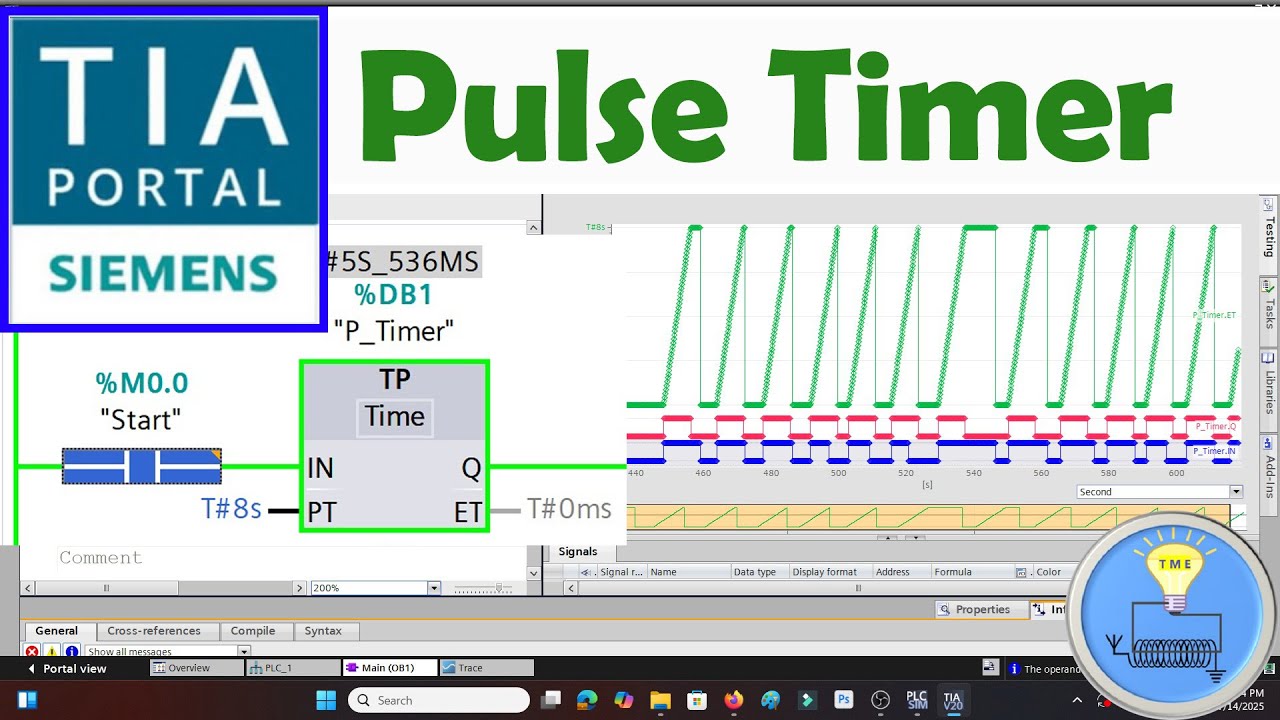This screenshot has height=720, width=1280.
Task: Open the Libraries side panel
Action: [1269, 388]
